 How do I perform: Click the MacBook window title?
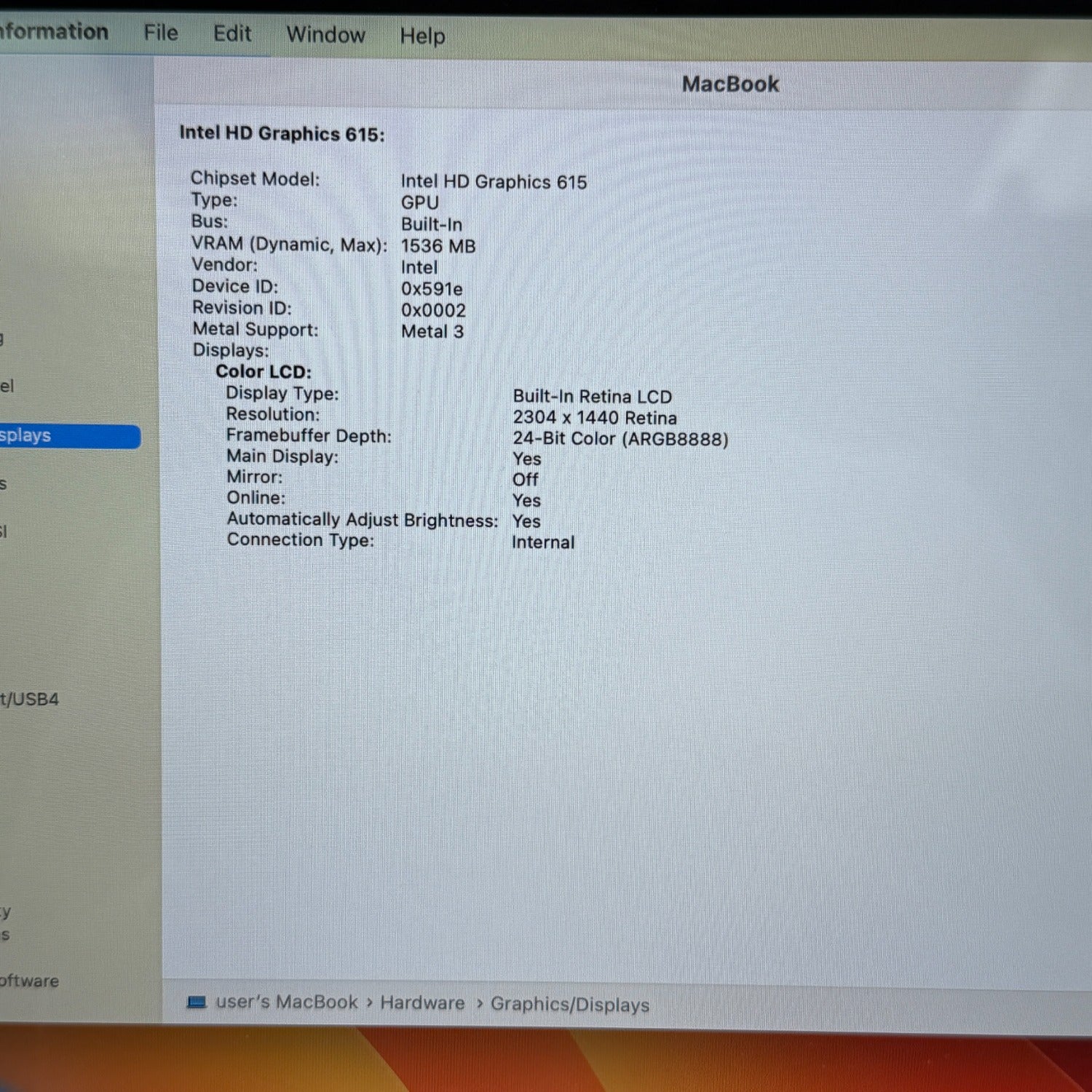(x=729, y=84)
